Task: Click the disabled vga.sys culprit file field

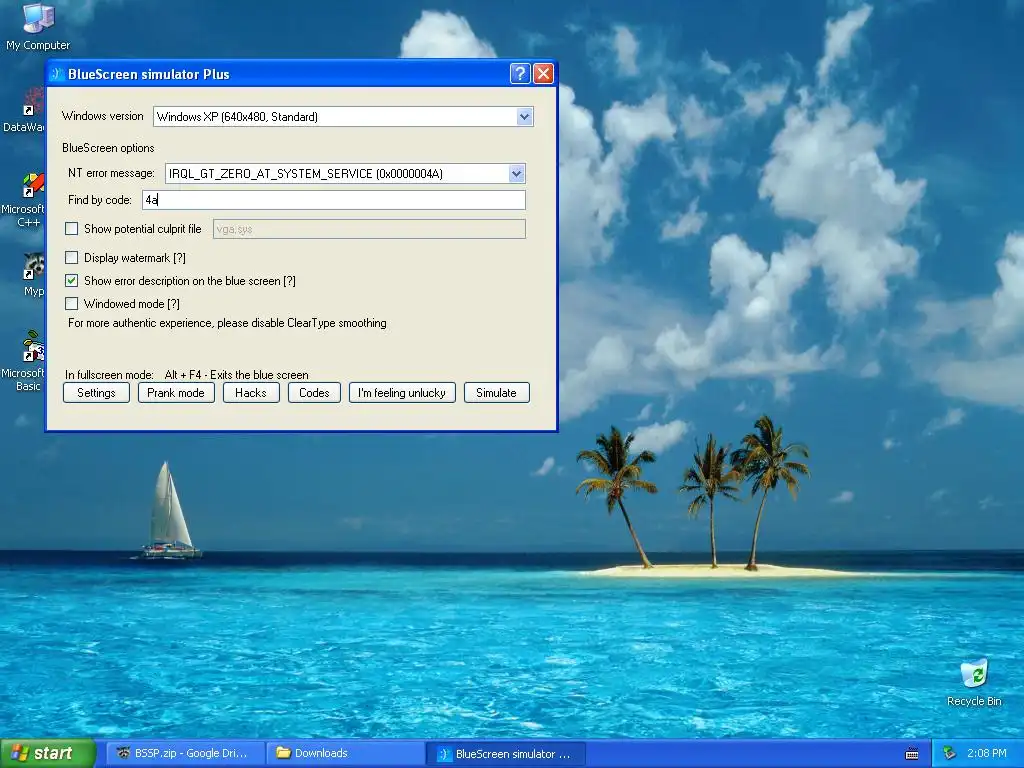Action: [369, 229]
